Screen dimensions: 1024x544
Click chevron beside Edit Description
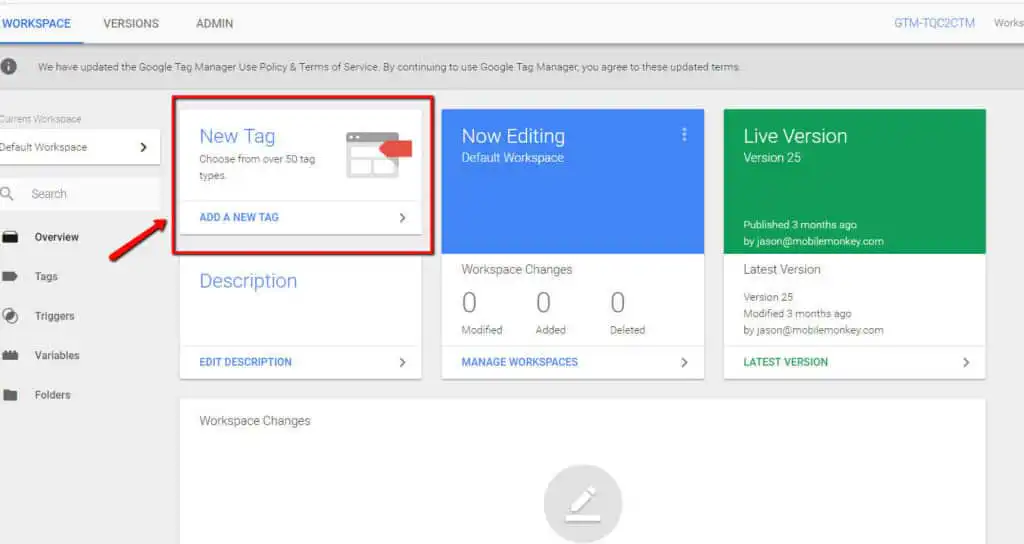point(402,362)
